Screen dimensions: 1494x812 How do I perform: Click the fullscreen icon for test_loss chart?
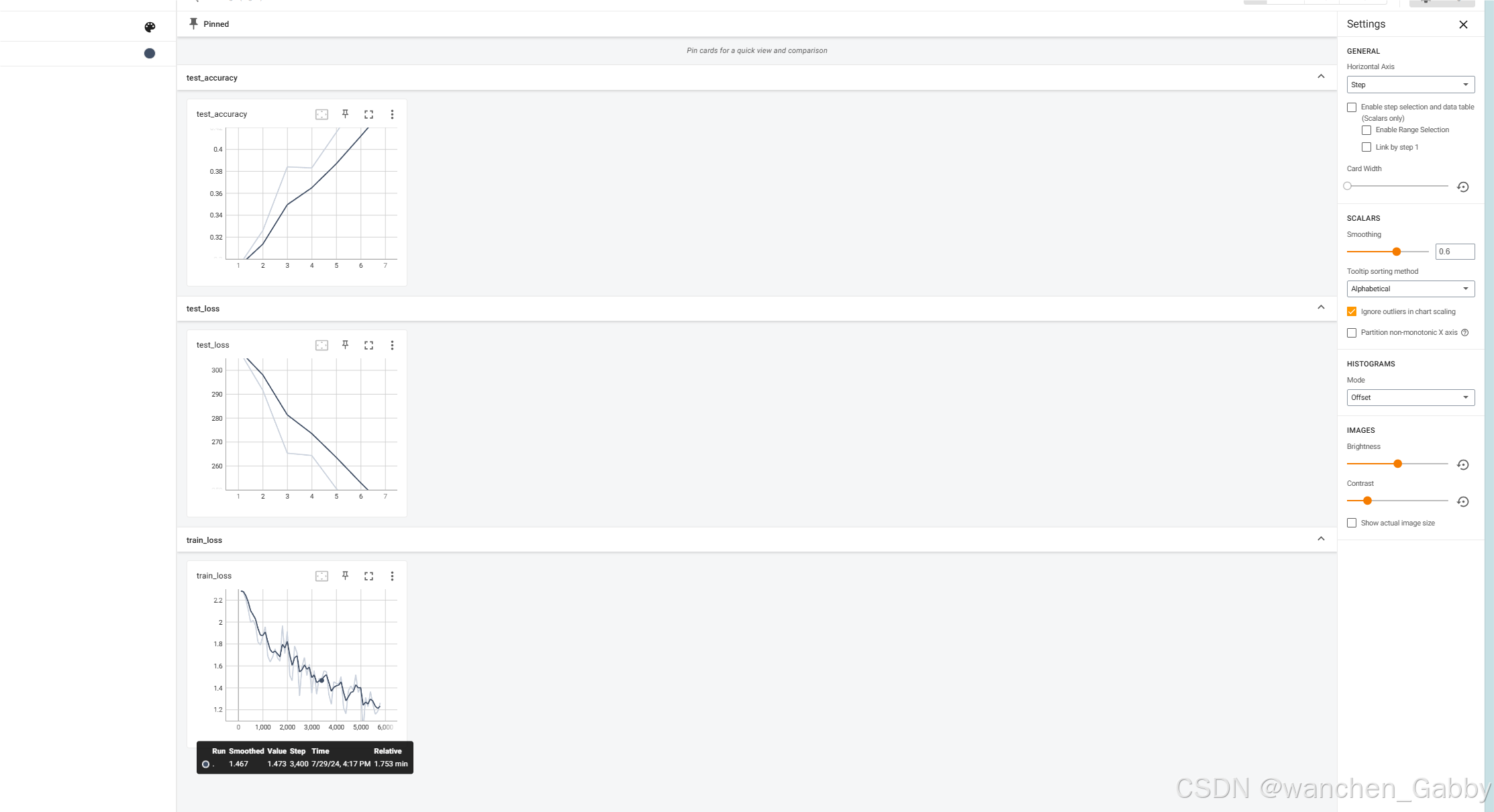coord(368,345)
